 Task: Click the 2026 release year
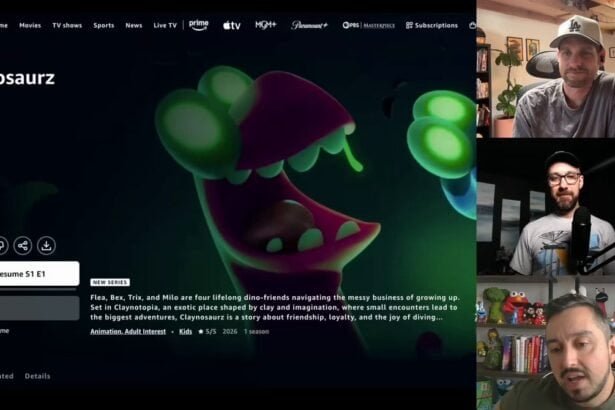230,332
